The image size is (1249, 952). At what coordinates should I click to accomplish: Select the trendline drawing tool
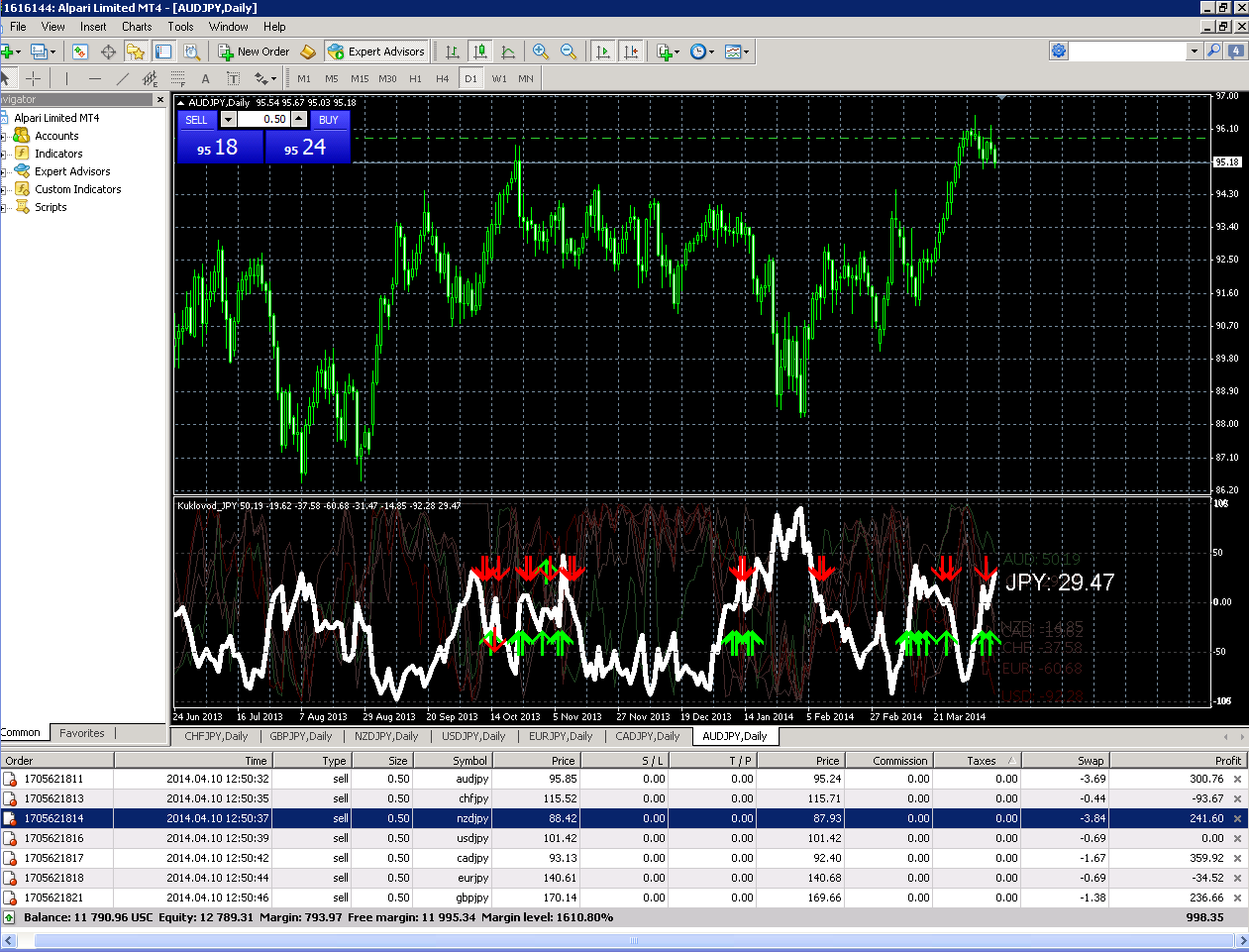tap(122, 78)
